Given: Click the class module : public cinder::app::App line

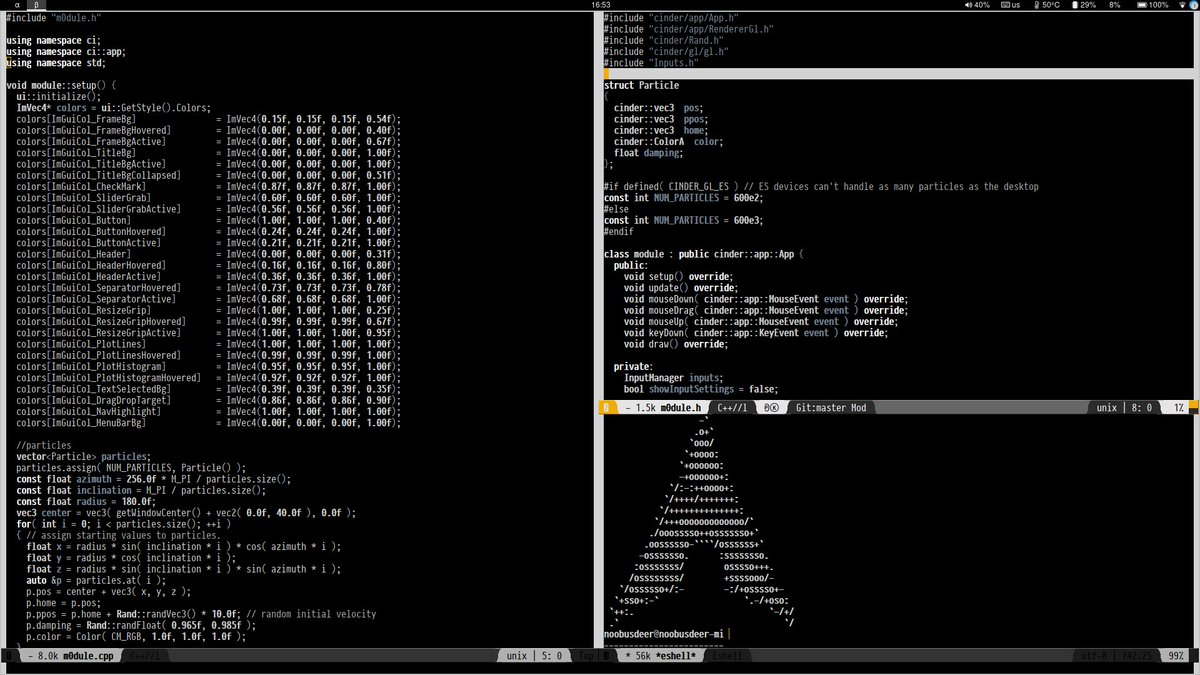Looking at the screenshot, I should tap(703, 254).
